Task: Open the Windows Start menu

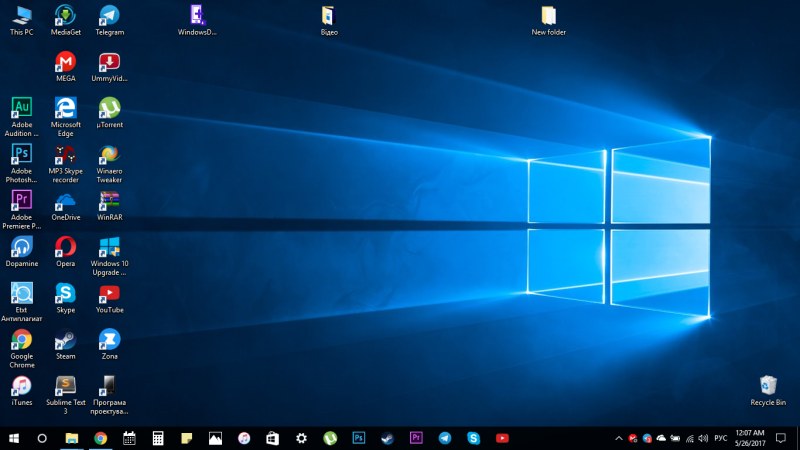Action: coord(14,438)
